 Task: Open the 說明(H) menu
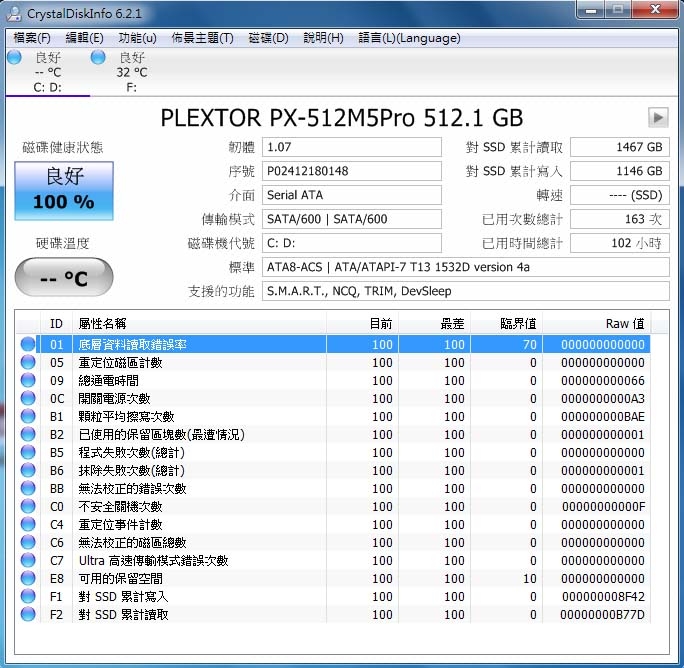click(323, 38)
